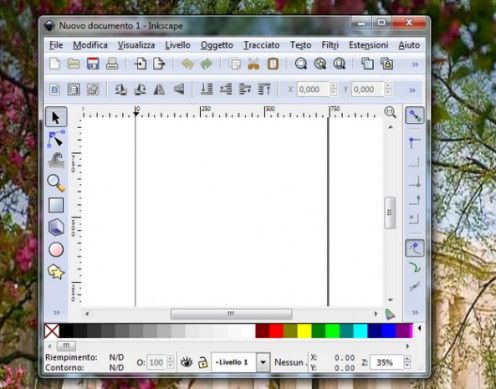Redo the last undone action

[206, 63]
